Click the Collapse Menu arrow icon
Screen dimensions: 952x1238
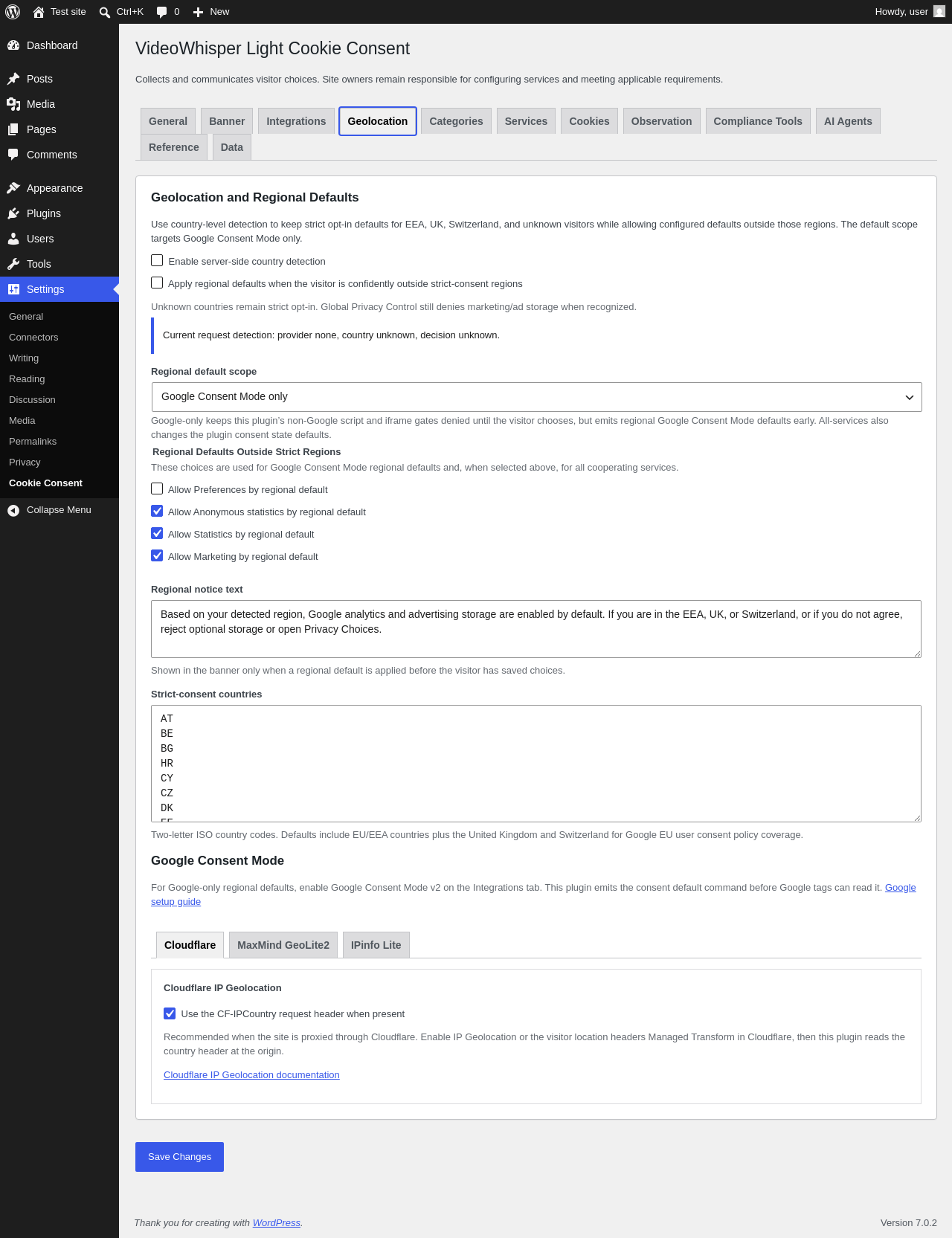[13, 510]
